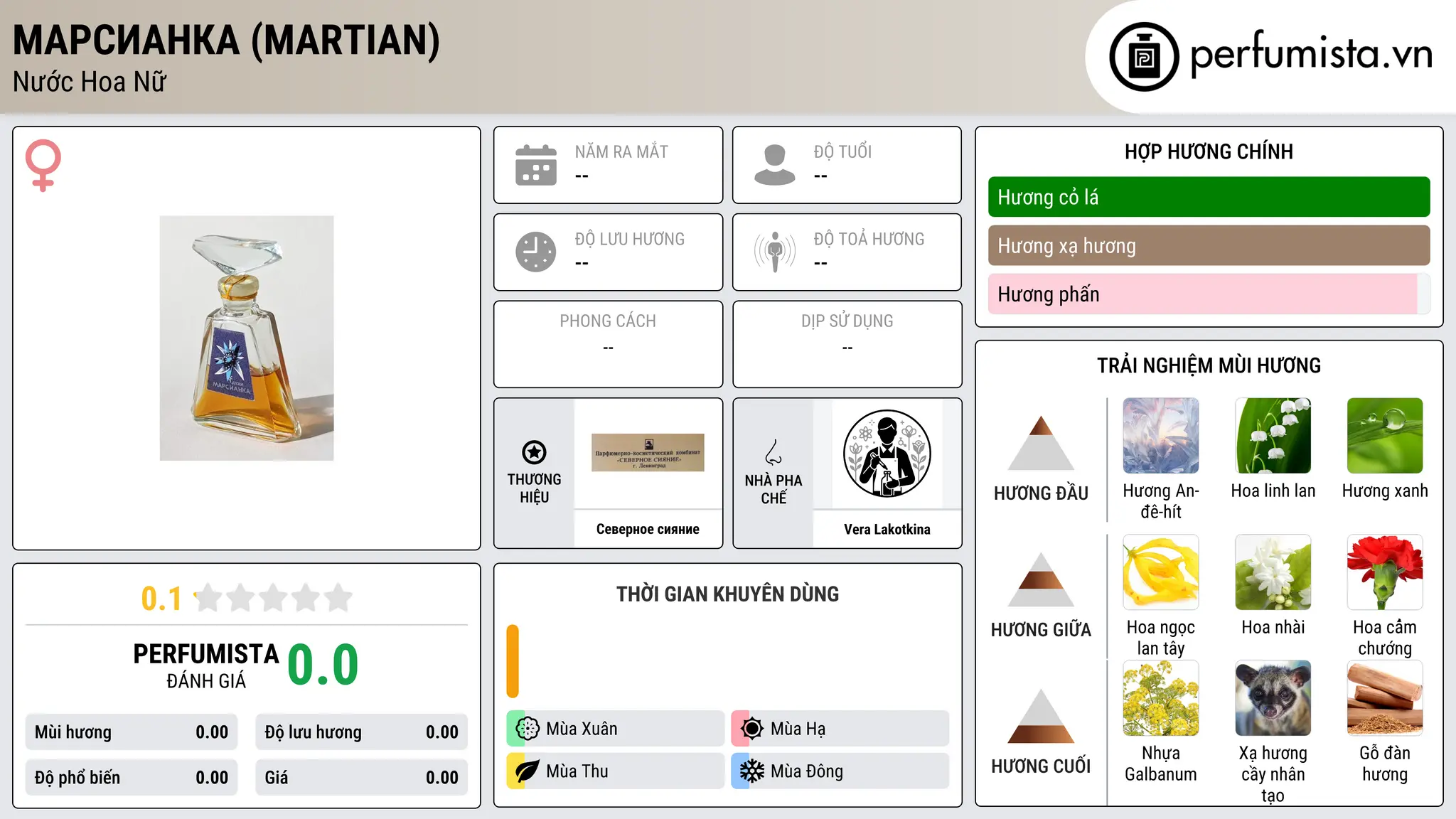
Task: Click the perfumer avatar illustration
Action: (887, 454)
